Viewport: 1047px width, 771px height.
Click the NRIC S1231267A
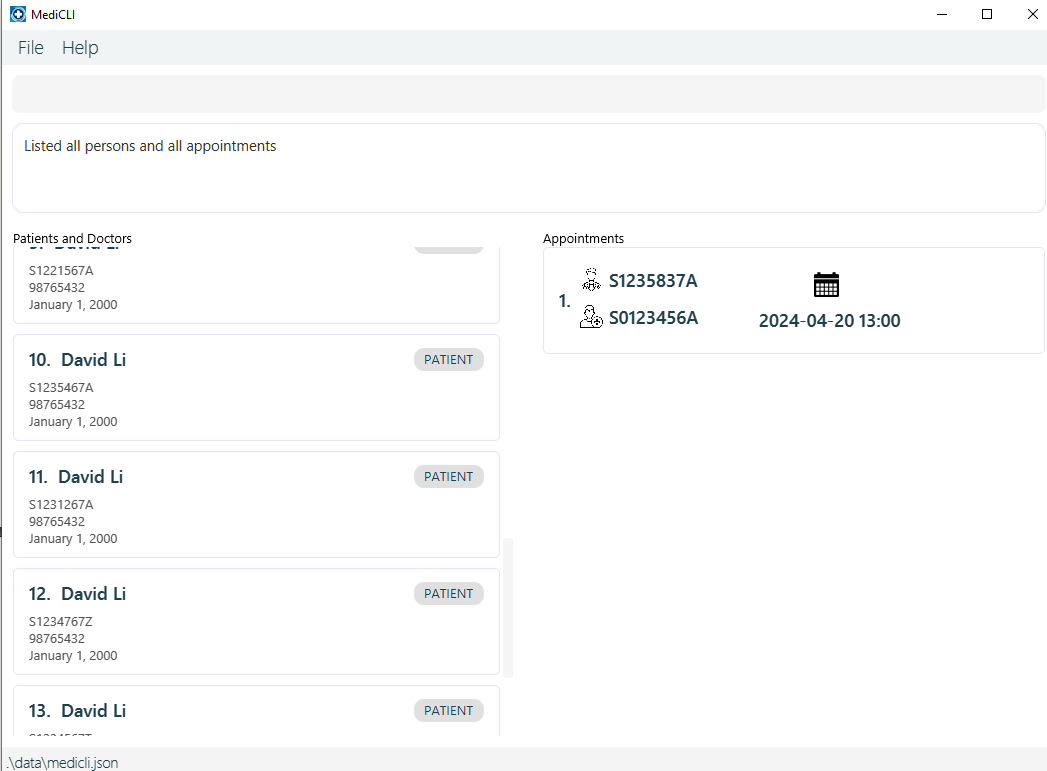(x=61, y=505)
